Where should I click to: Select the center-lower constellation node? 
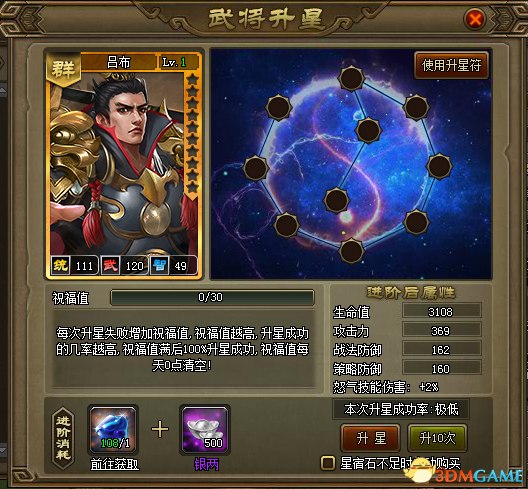[336, 200]
